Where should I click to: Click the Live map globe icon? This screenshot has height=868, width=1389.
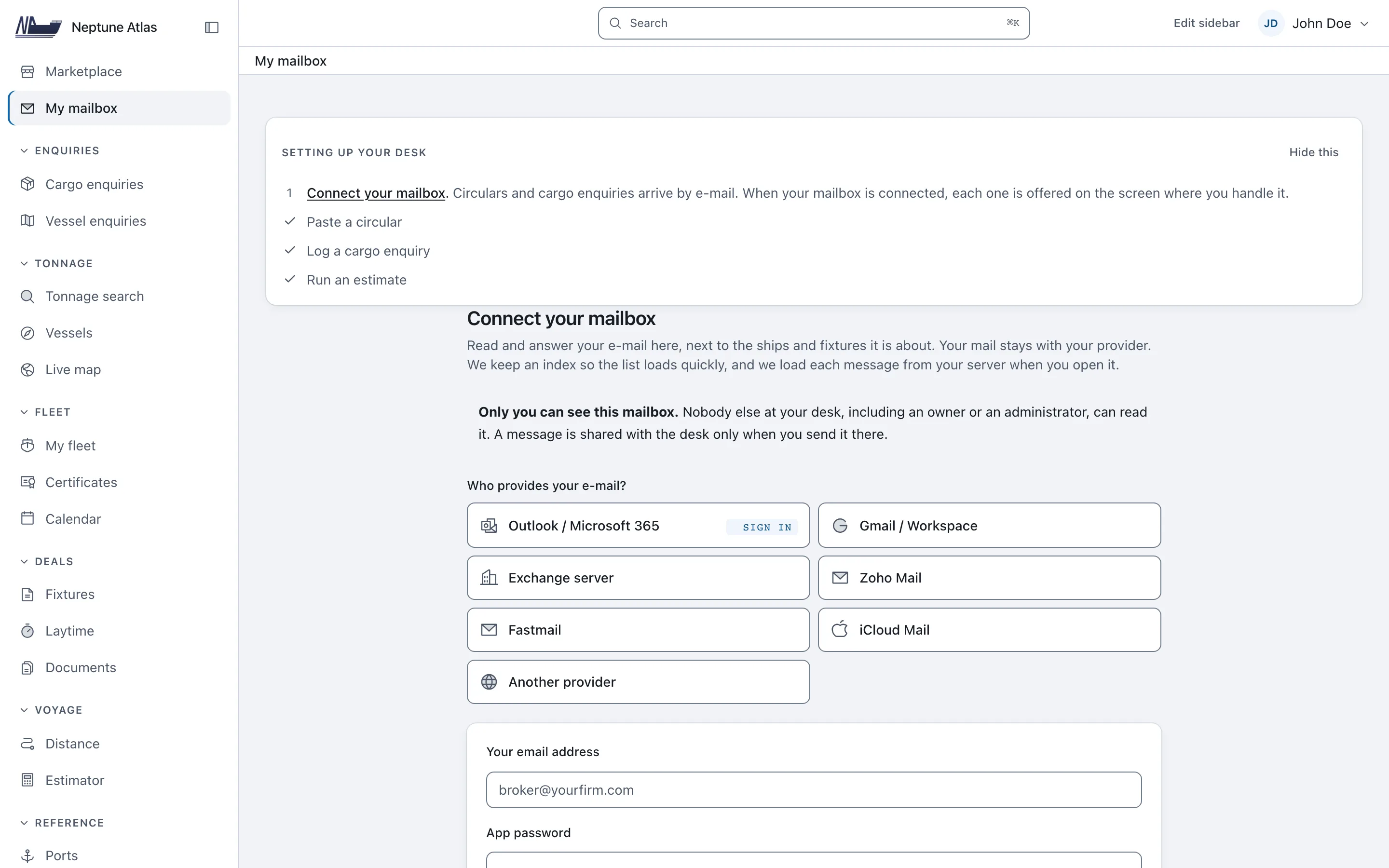tap(27, 370)
